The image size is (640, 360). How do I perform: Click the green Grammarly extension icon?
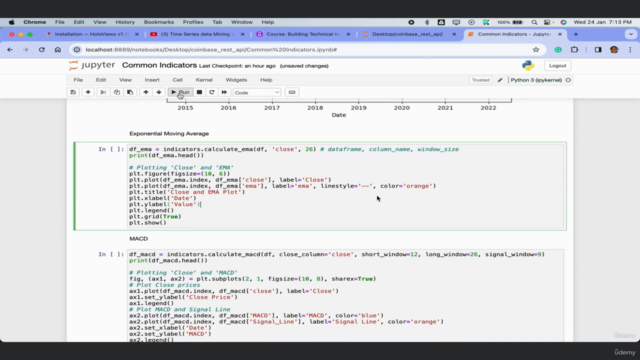(558, 50)
